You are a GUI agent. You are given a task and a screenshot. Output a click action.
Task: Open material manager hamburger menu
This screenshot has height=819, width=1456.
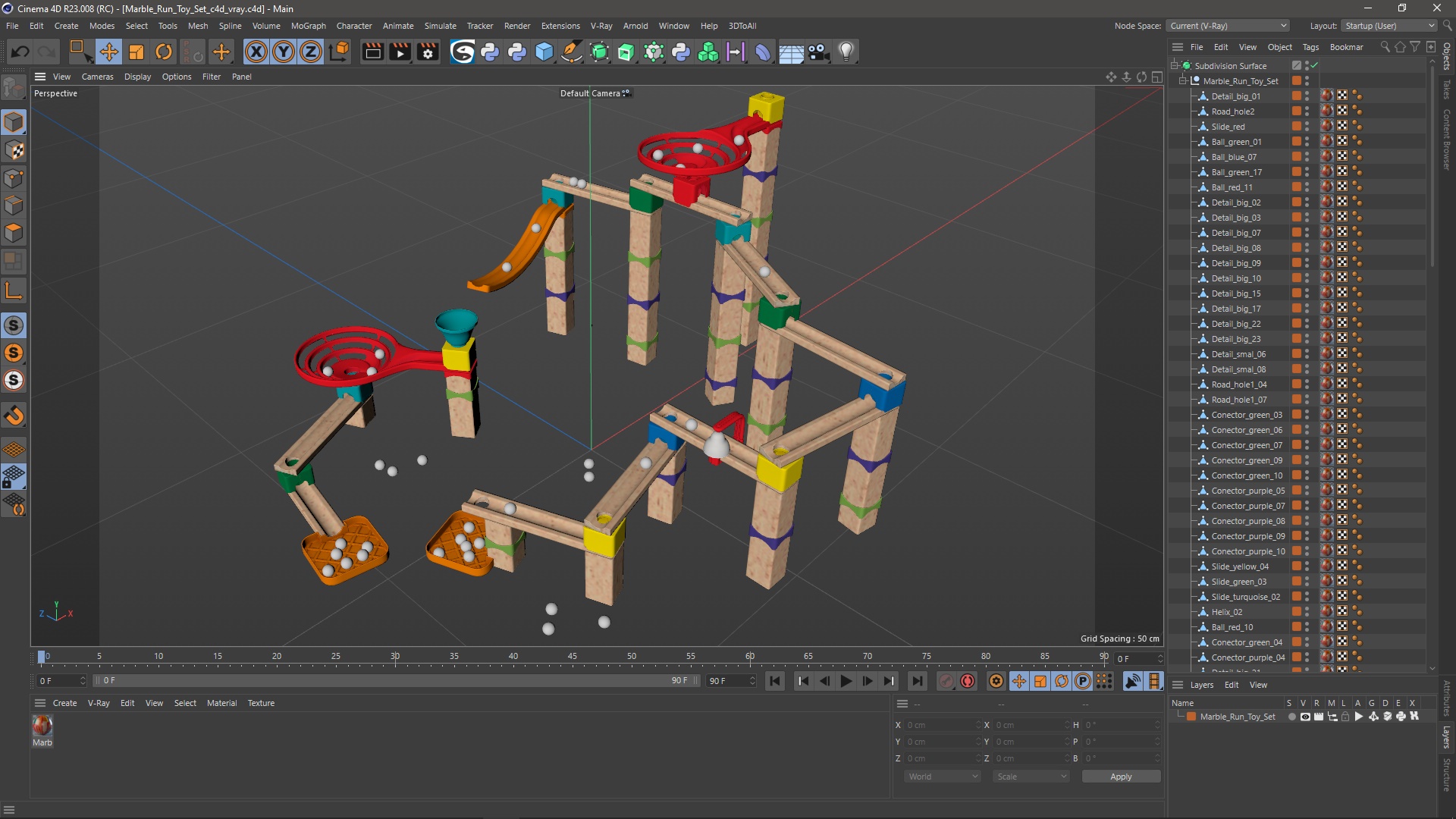click(x=40, y=703)
